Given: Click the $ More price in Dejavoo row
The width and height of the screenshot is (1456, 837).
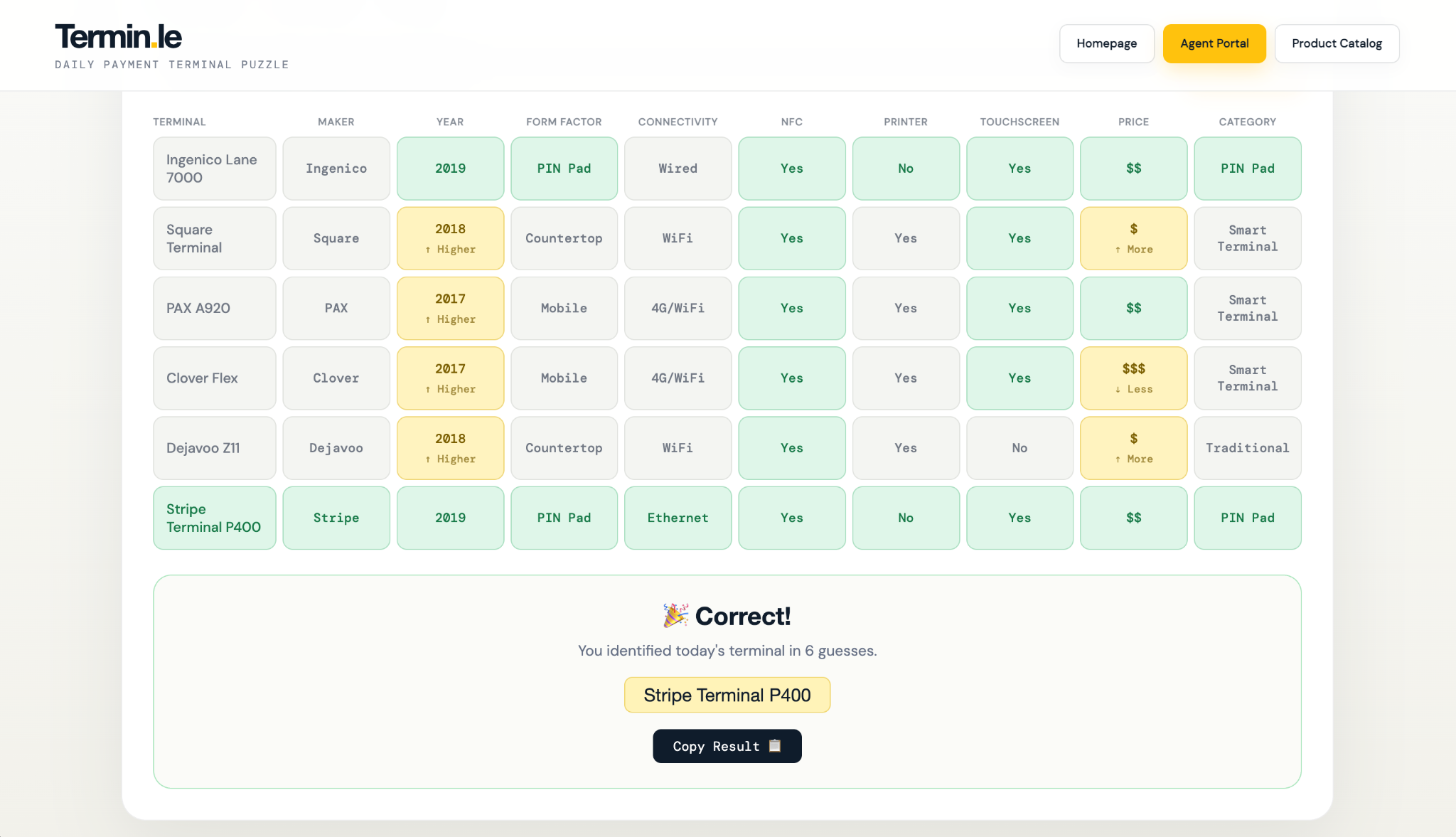Looking at the screenshot, I should pos(1133,448).
